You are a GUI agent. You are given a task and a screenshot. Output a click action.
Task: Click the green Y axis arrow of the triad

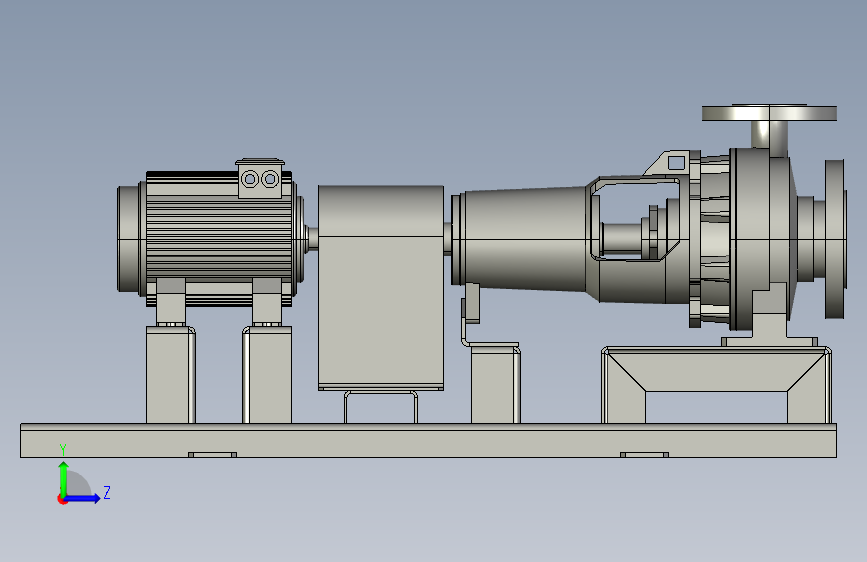point(64,479)
